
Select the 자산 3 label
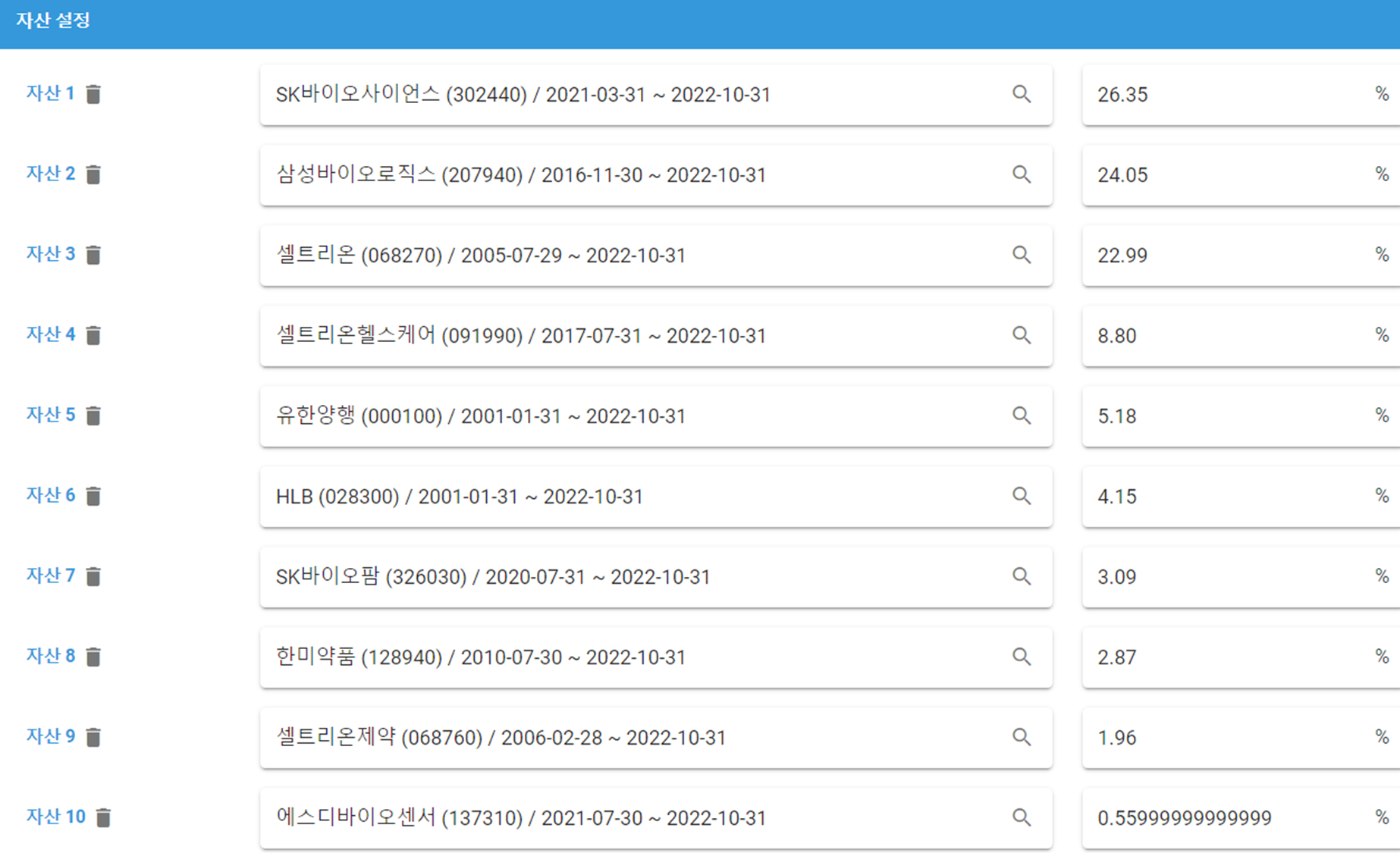pyautogui.click(x=51, y=254)
